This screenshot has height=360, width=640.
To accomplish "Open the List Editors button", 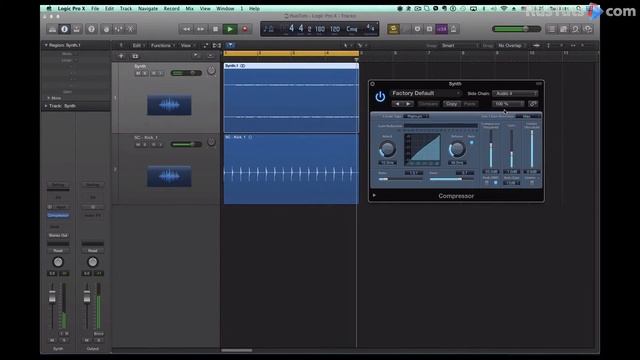I will tap(551, 29).
